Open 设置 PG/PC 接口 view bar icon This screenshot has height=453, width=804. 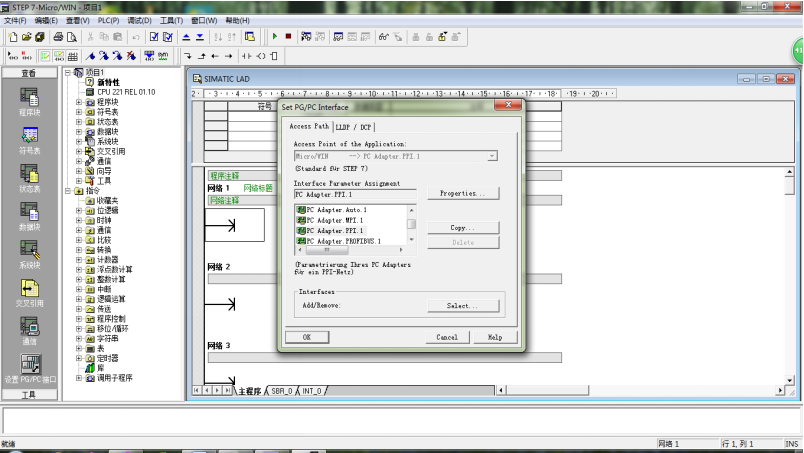30,368
